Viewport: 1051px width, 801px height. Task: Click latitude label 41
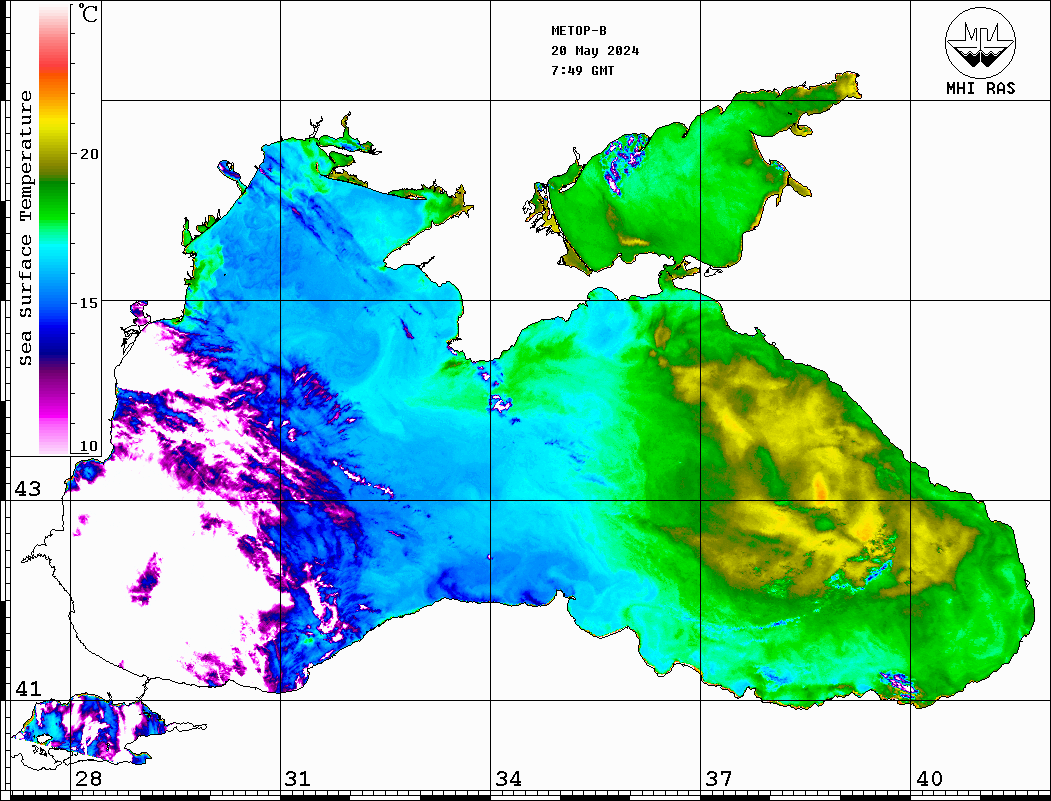pyautogui.click(x=28, y=689)
